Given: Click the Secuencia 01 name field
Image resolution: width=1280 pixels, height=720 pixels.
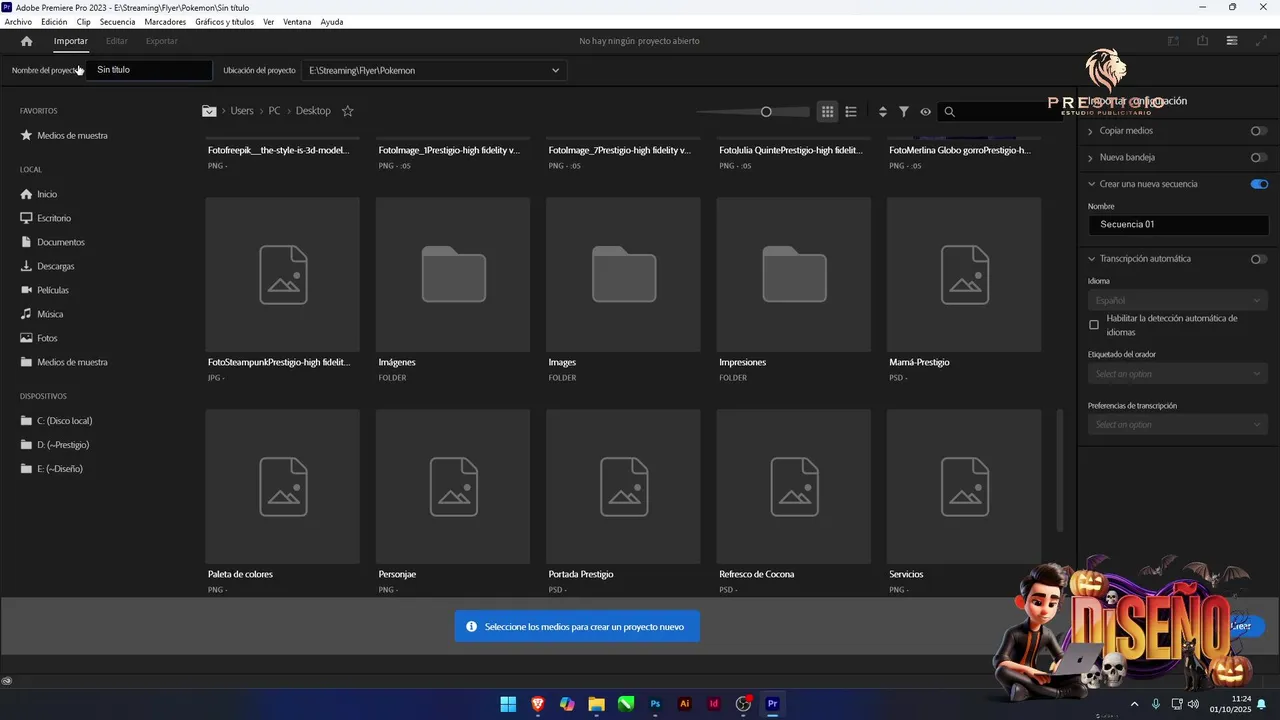Looking at the screenshot, I should pos(1178,225).
